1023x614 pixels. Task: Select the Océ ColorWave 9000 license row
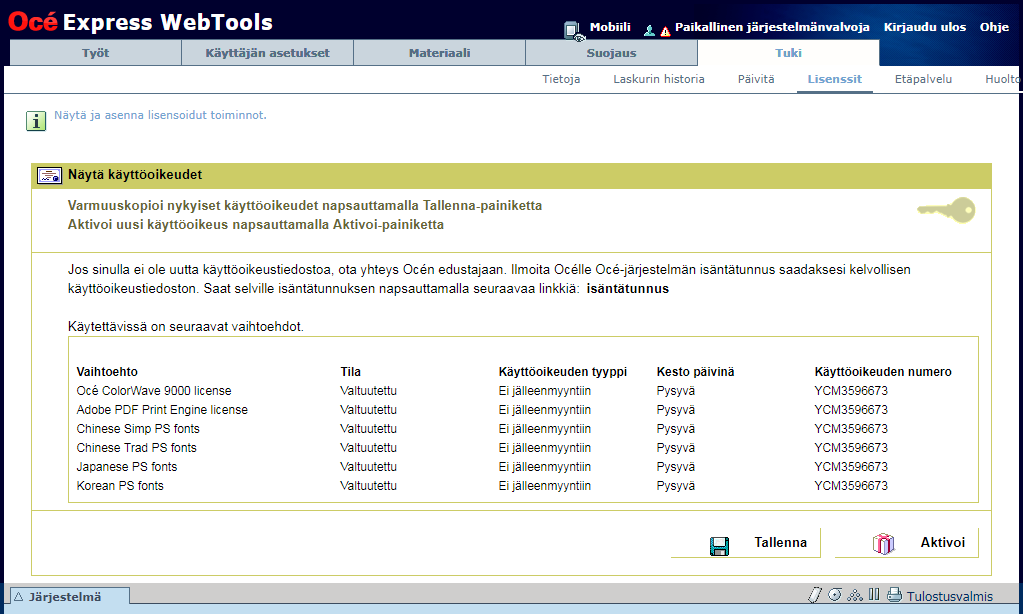tap(523, 391)
